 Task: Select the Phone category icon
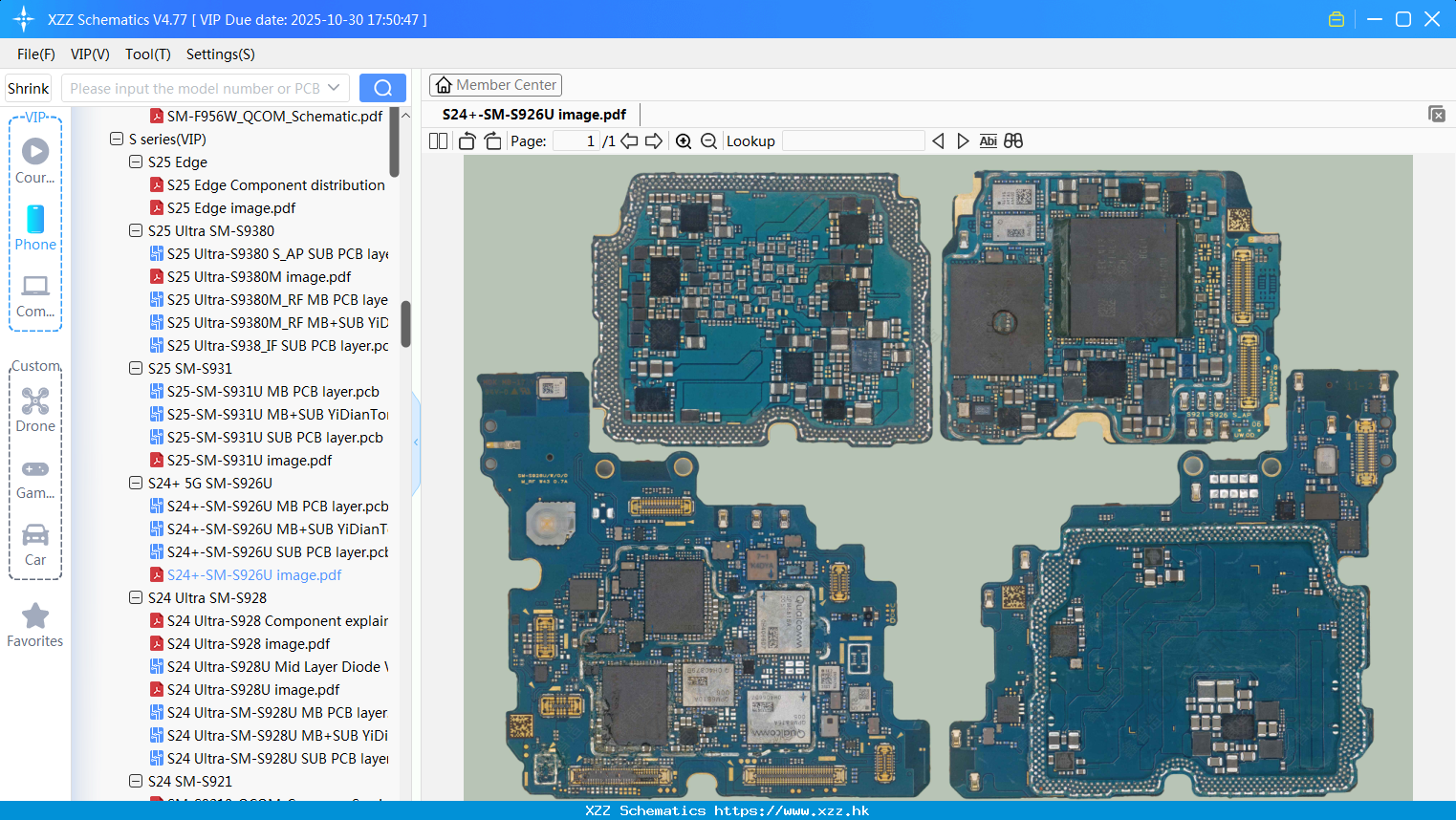pyautogui.click(x=35, y=227)
